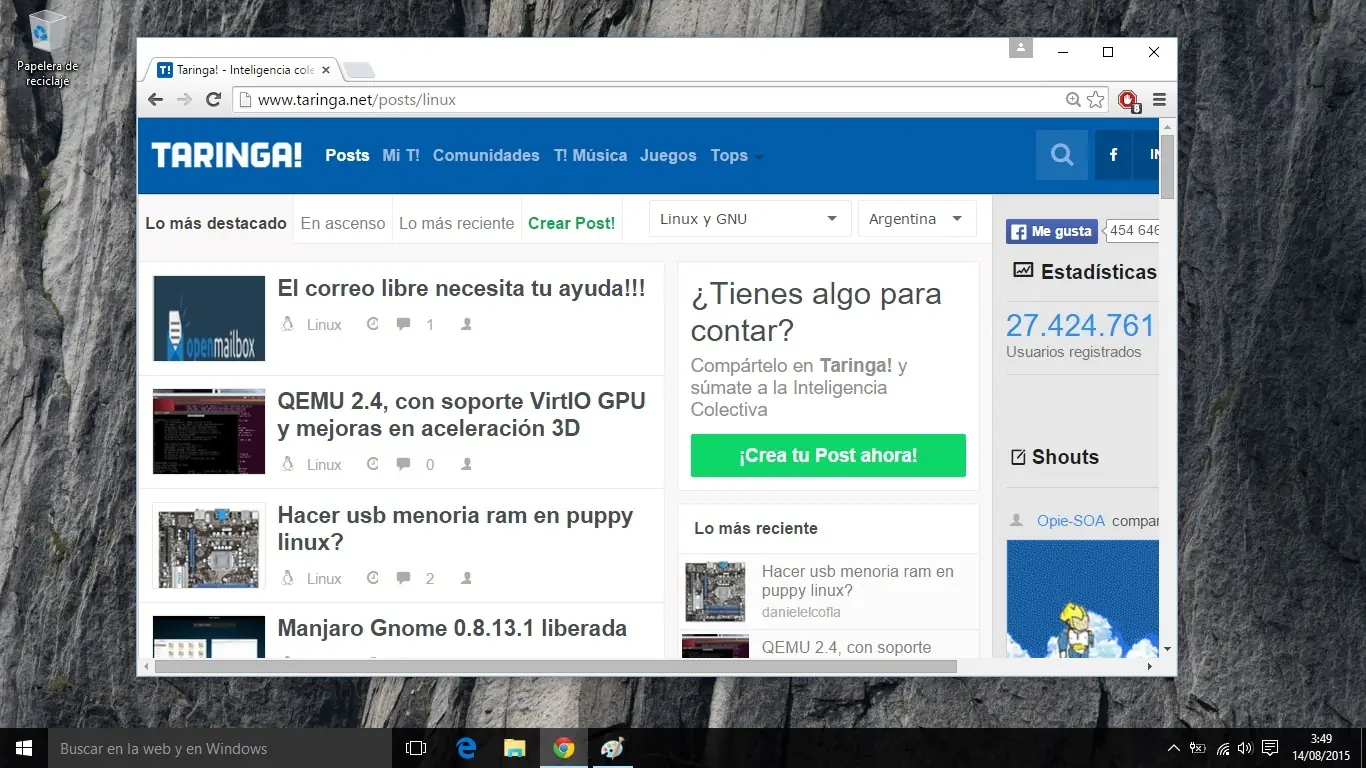Open the Comunidades menu item
This screenshot has height=768, width=1366.
click(486, 155)
